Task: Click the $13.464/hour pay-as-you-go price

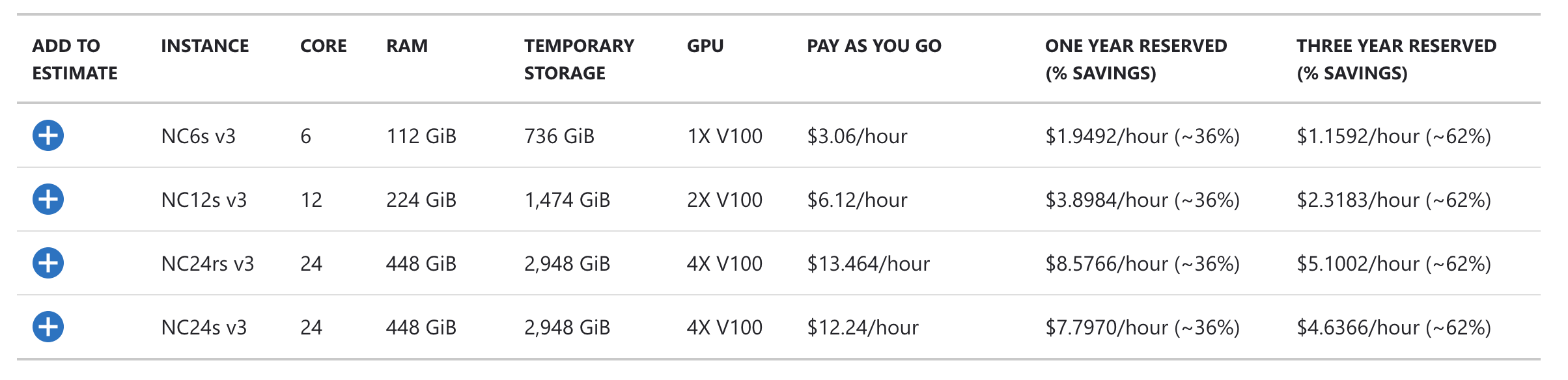Action: (x=868, y=264)
